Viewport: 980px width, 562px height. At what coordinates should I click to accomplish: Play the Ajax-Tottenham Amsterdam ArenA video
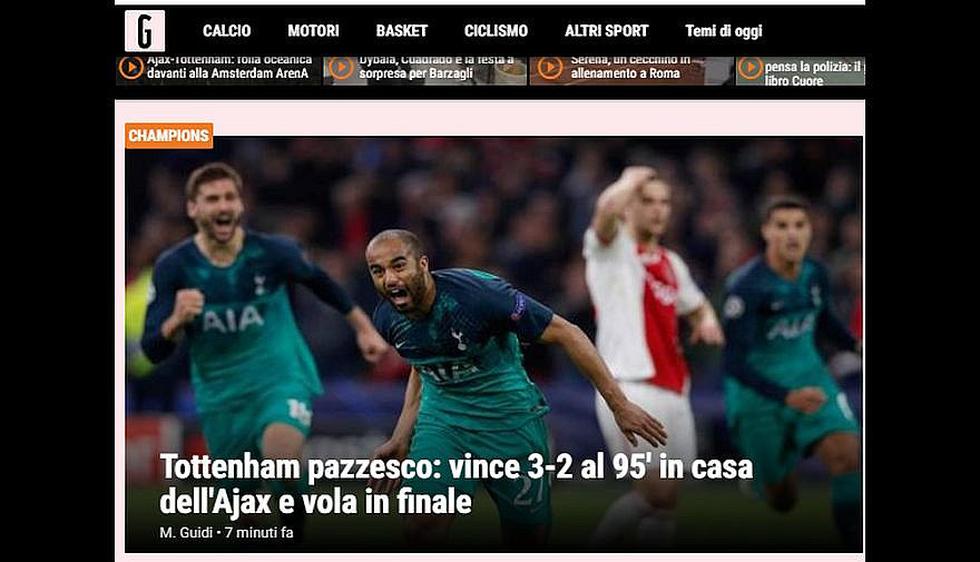[131, 68]
